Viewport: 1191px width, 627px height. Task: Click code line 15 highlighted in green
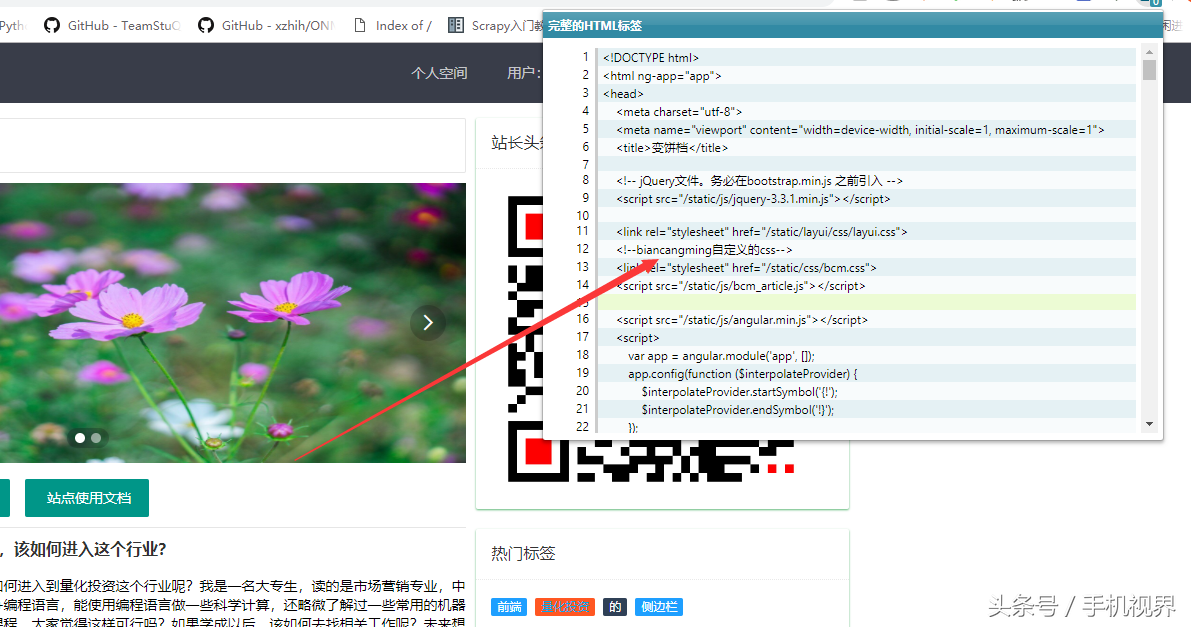click(865, 302)
